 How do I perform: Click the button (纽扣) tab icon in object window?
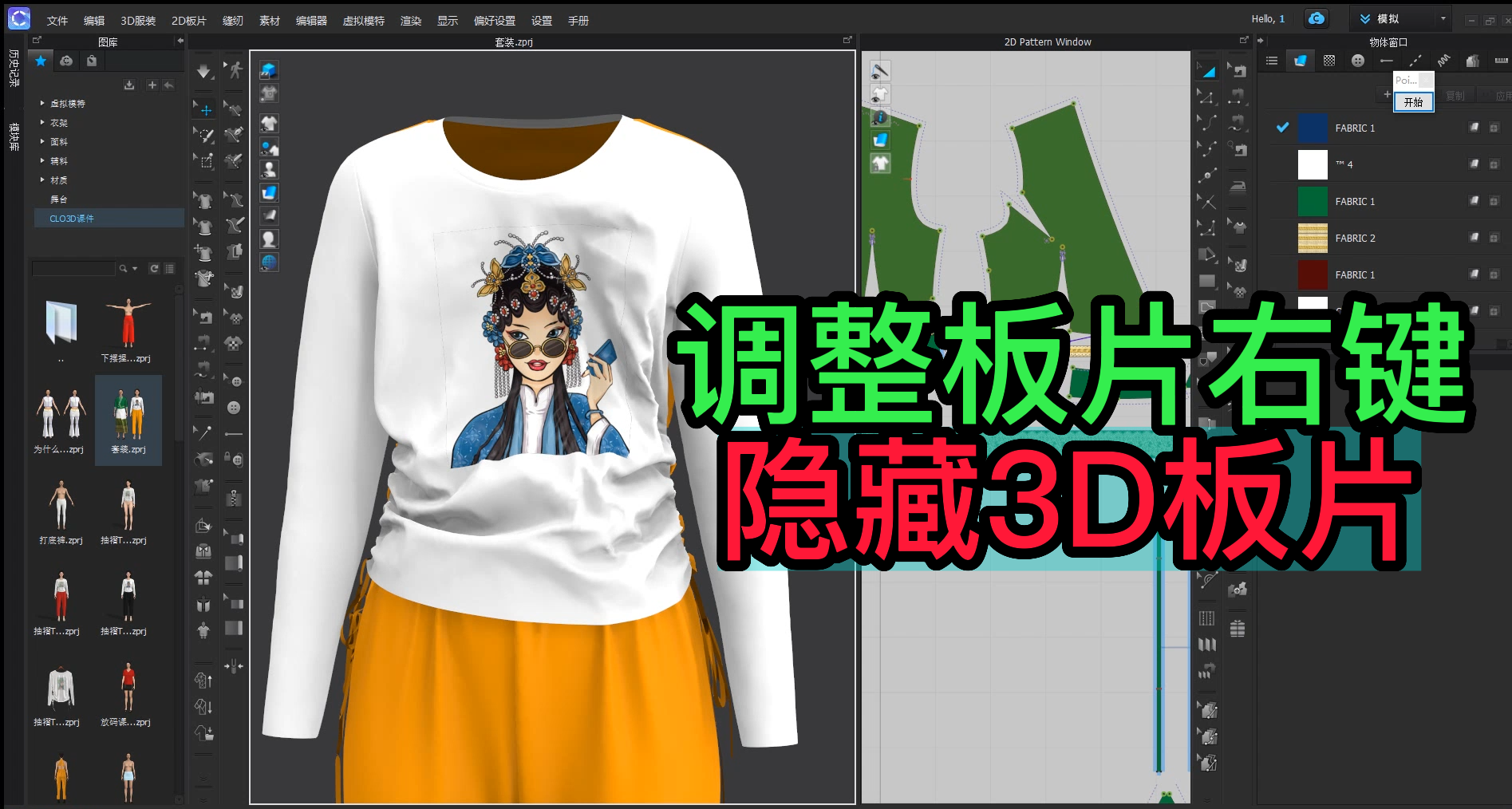(1357, 60)
